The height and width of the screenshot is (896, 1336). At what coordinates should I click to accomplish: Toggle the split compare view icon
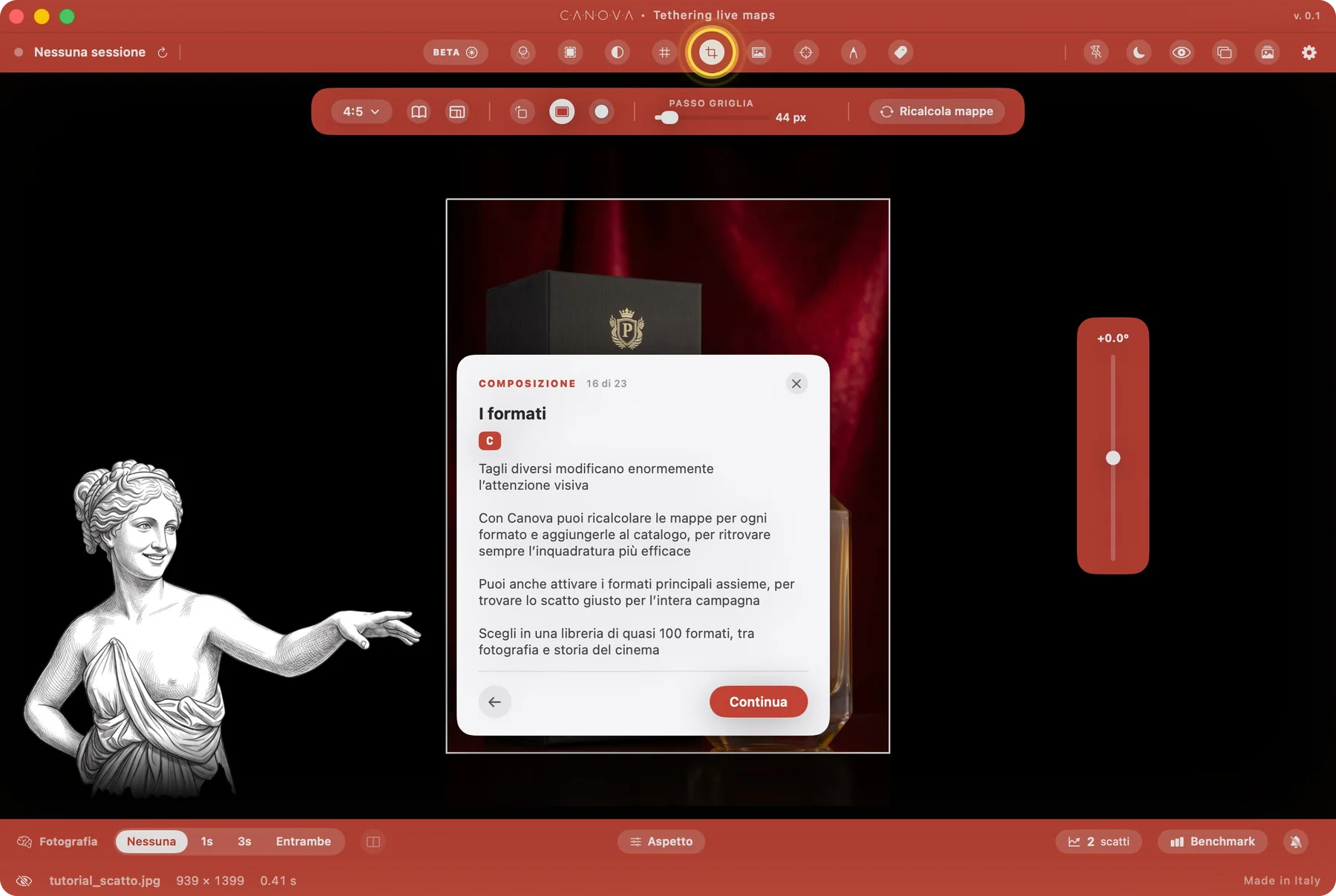(x=373, y=841)
